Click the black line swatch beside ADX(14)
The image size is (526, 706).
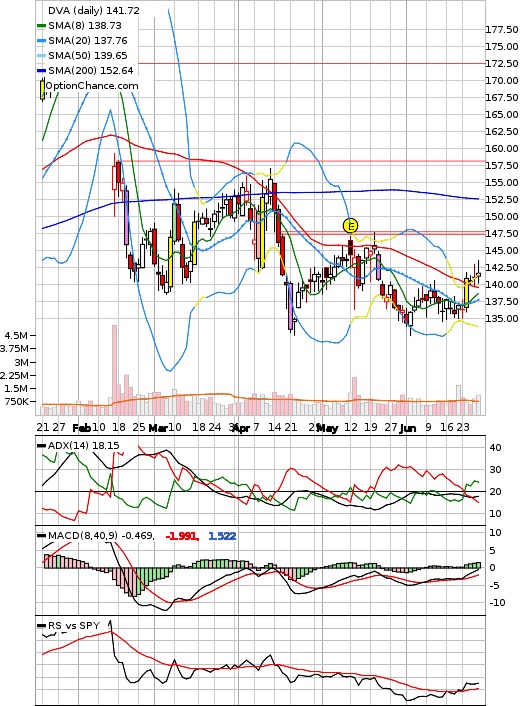coord(41,446)
